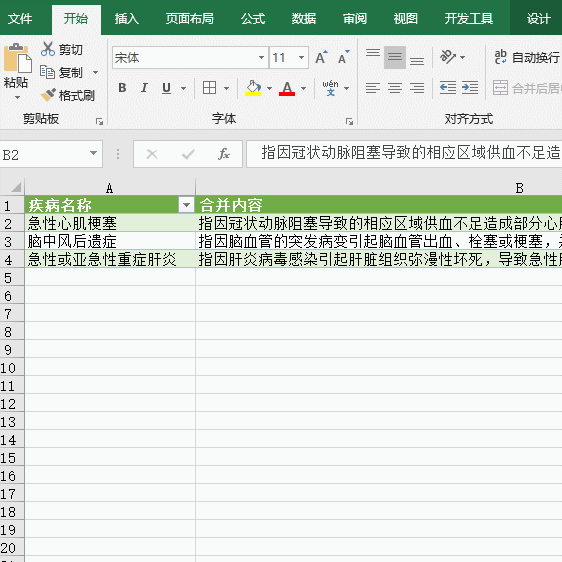The image size is (562, 562).
Task: Click the 粘贴 Paste button
Action: click(16, 71)
